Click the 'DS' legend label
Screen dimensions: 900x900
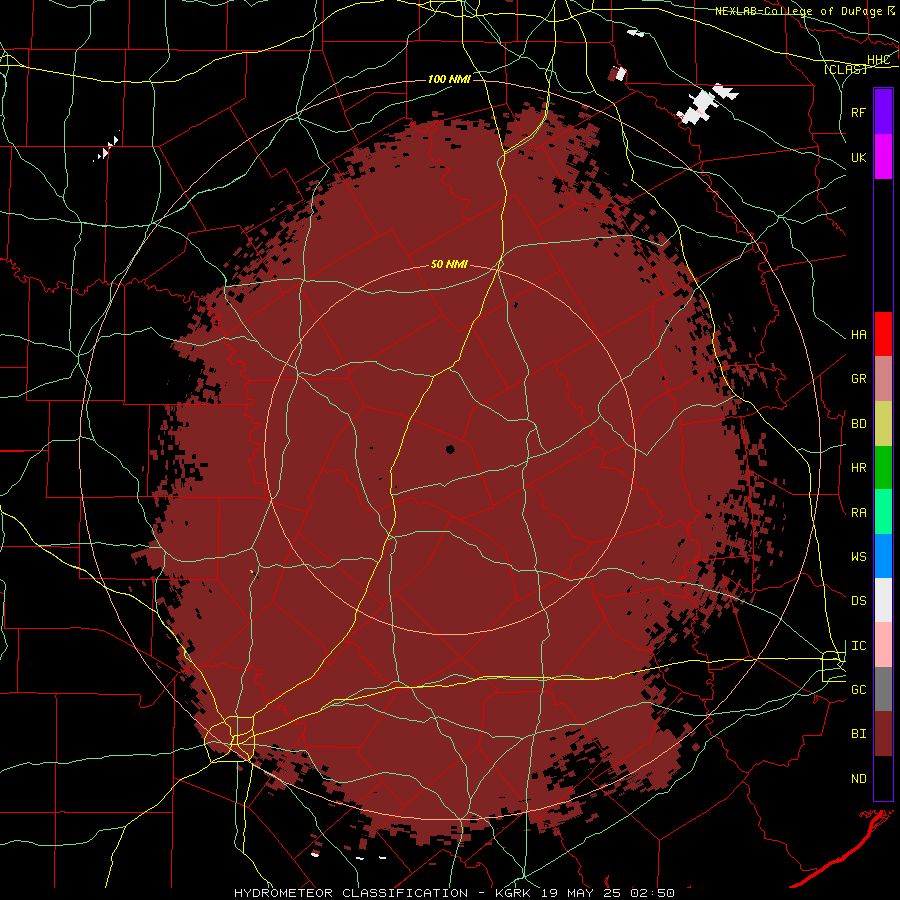pyautogui.click(x=859, y=600)
